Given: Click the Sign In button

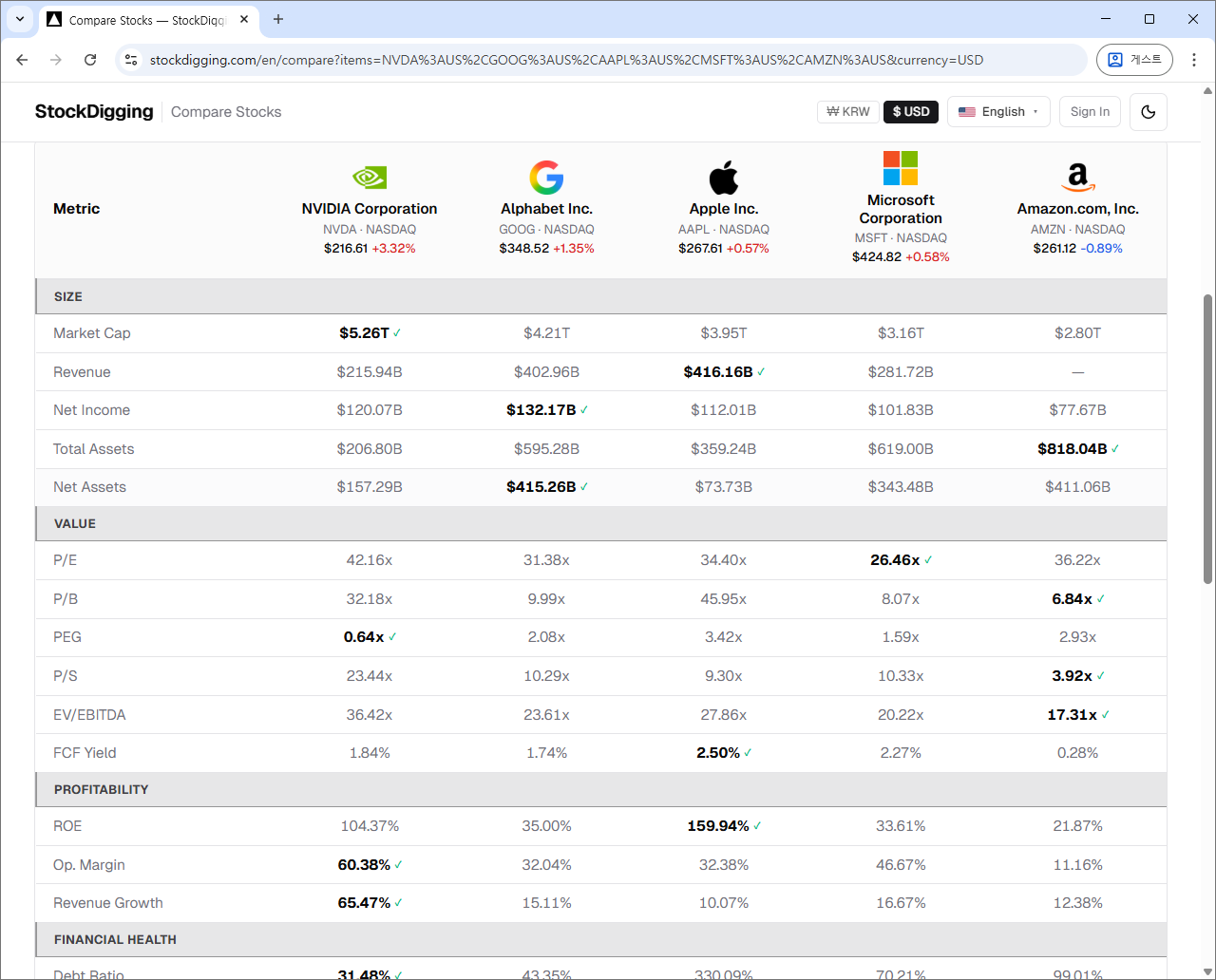Looking at the screenshot, I should (x=1090, y=112).
